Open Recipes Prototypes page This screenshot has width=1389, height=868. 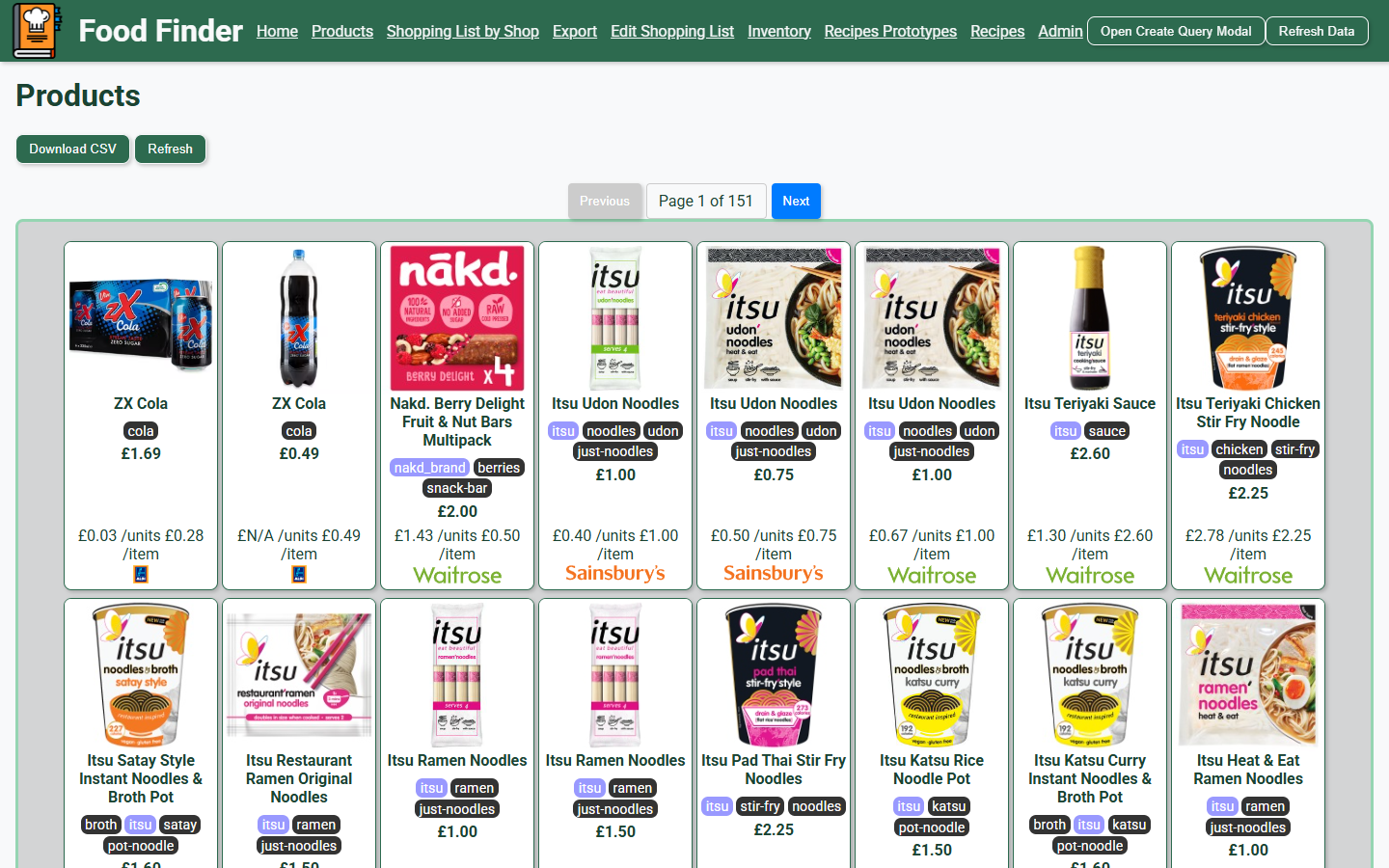pos(890,31)
